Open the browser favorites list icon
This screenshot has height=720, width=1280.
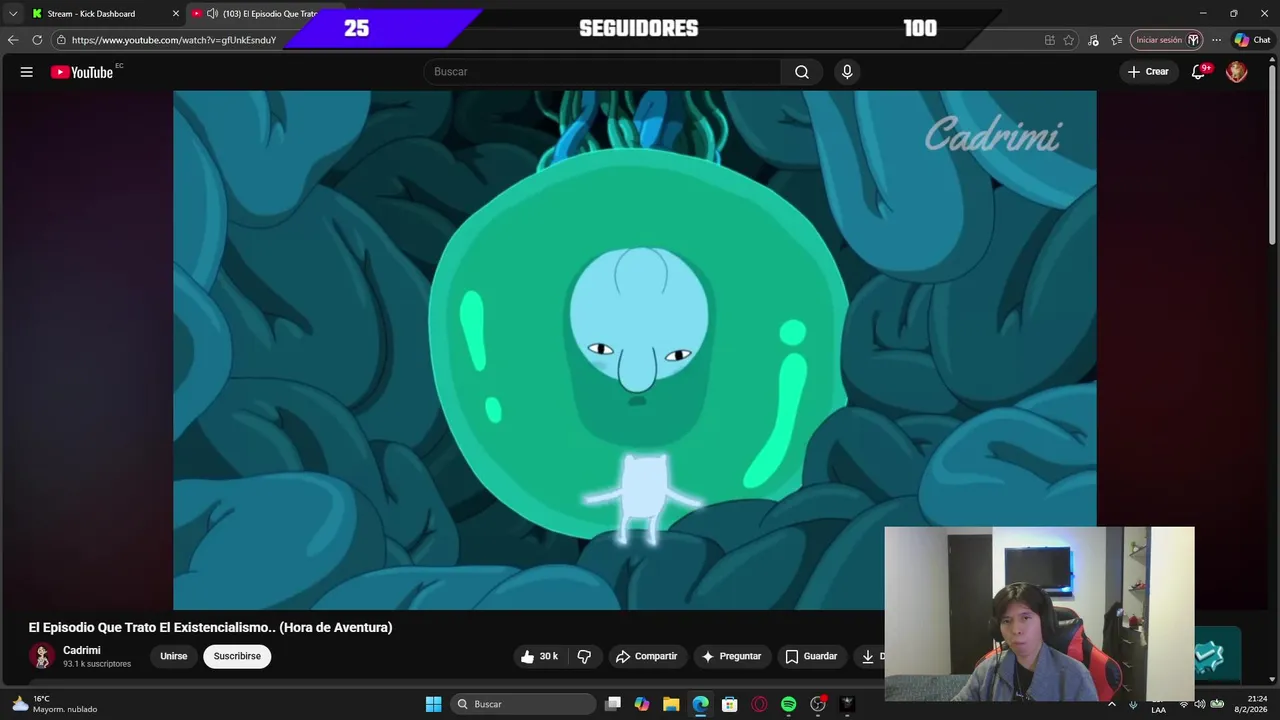pos(1117,40)
